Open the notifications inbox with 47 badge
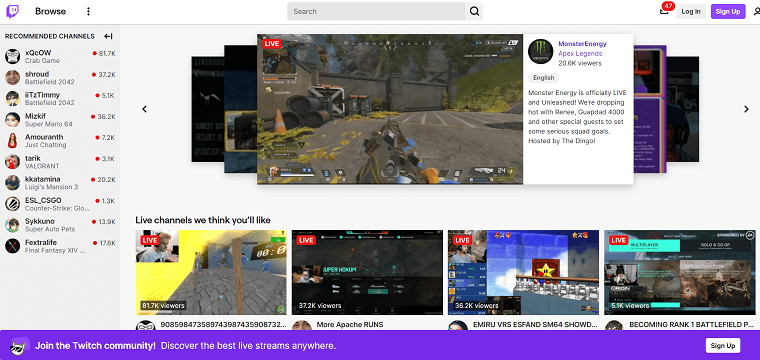 (x=664, y=11)
